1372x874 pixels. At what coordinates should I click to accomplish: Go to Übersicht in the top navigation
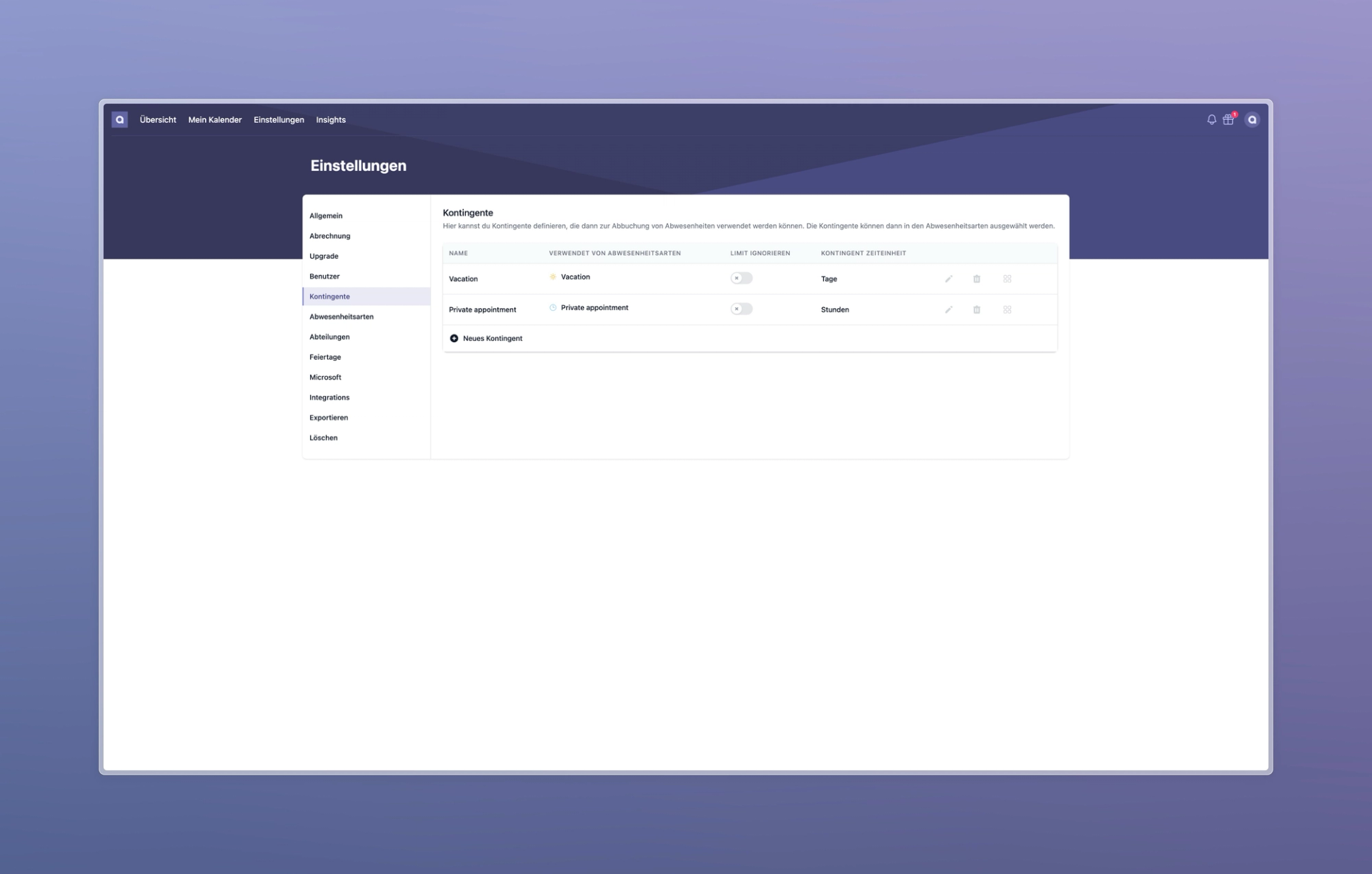158,120
